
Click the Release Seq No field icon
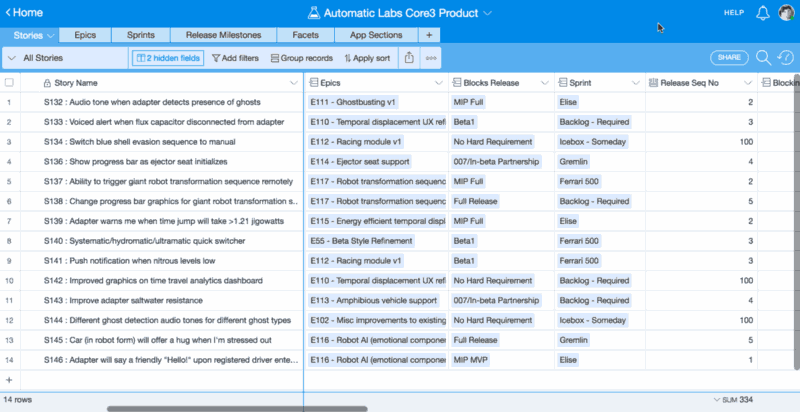[x=653, y=83]
